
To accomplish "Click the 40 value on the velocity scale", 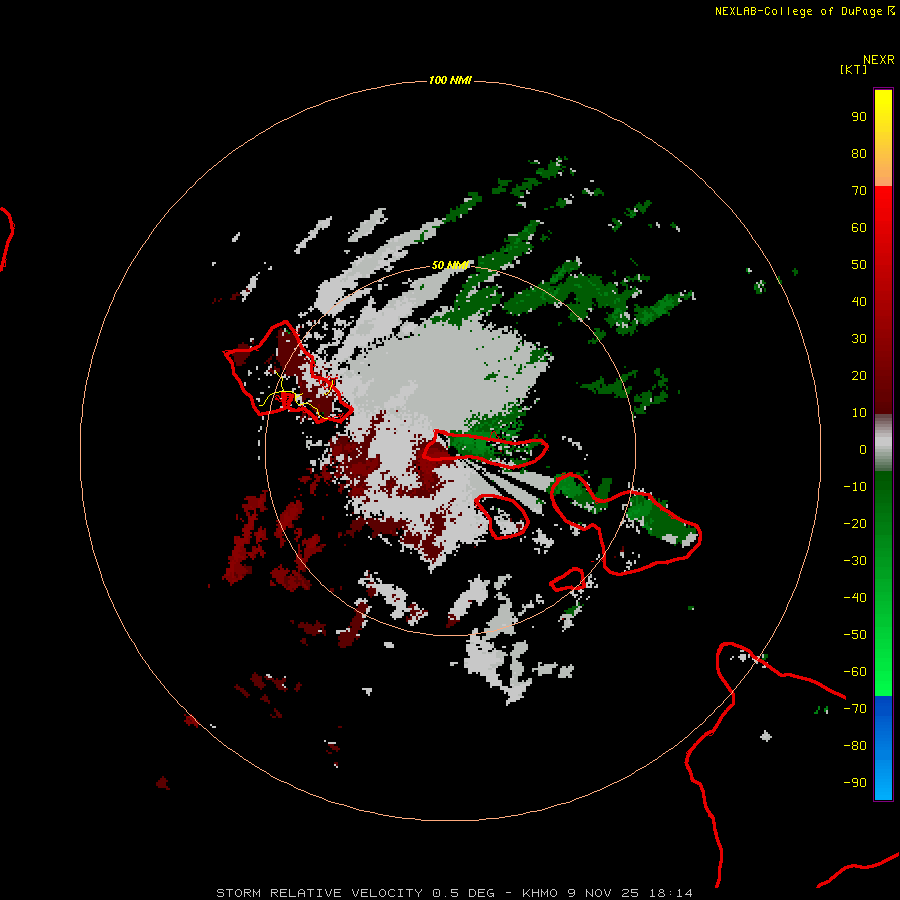I will 859,301.
